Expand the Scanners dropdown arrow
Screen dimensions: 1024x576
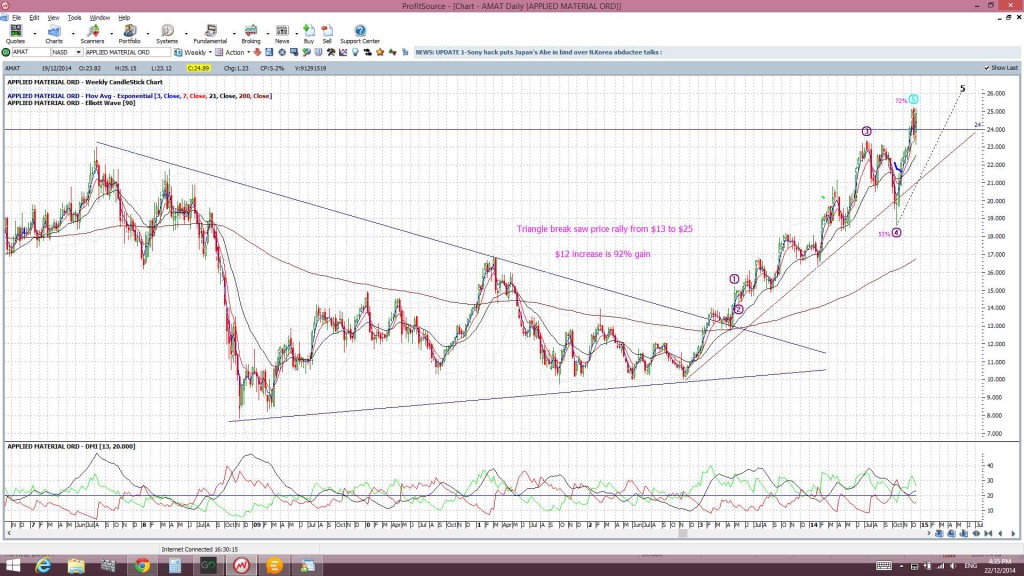[x=111, y=33]
